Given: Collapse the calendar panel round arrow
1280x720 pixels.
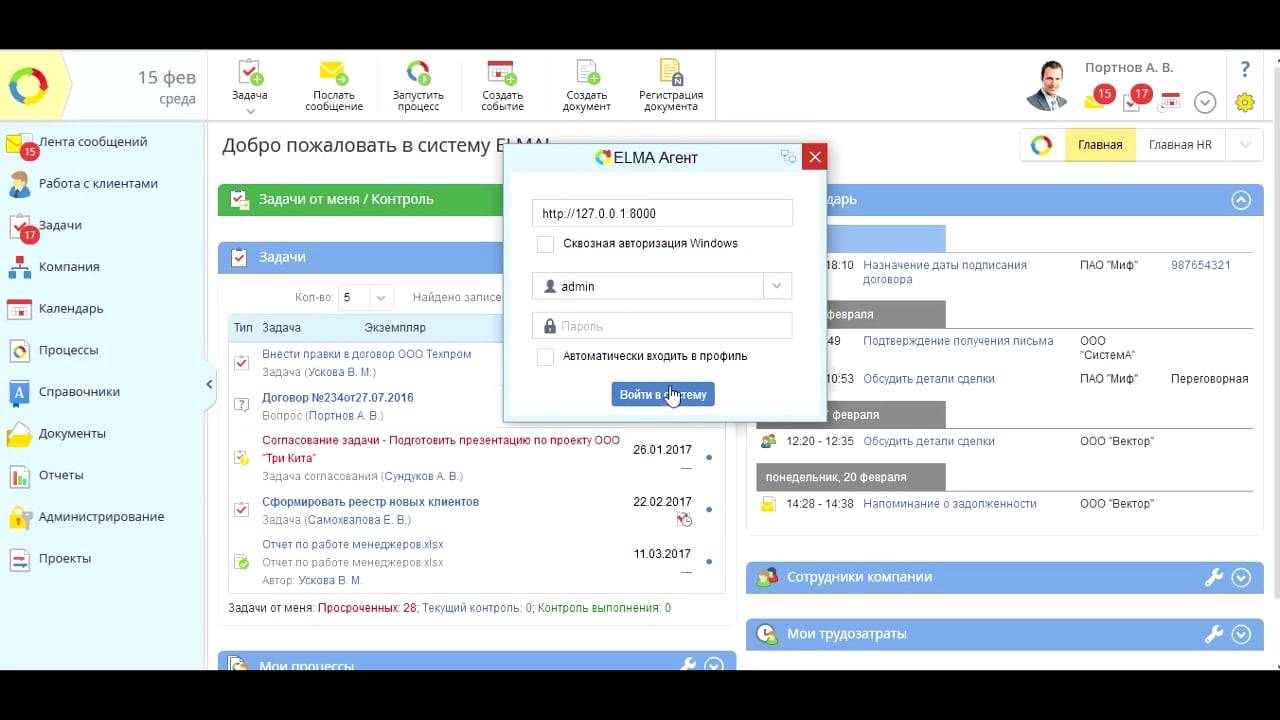Looking at the screenshot, I should tap(1241, 200).
